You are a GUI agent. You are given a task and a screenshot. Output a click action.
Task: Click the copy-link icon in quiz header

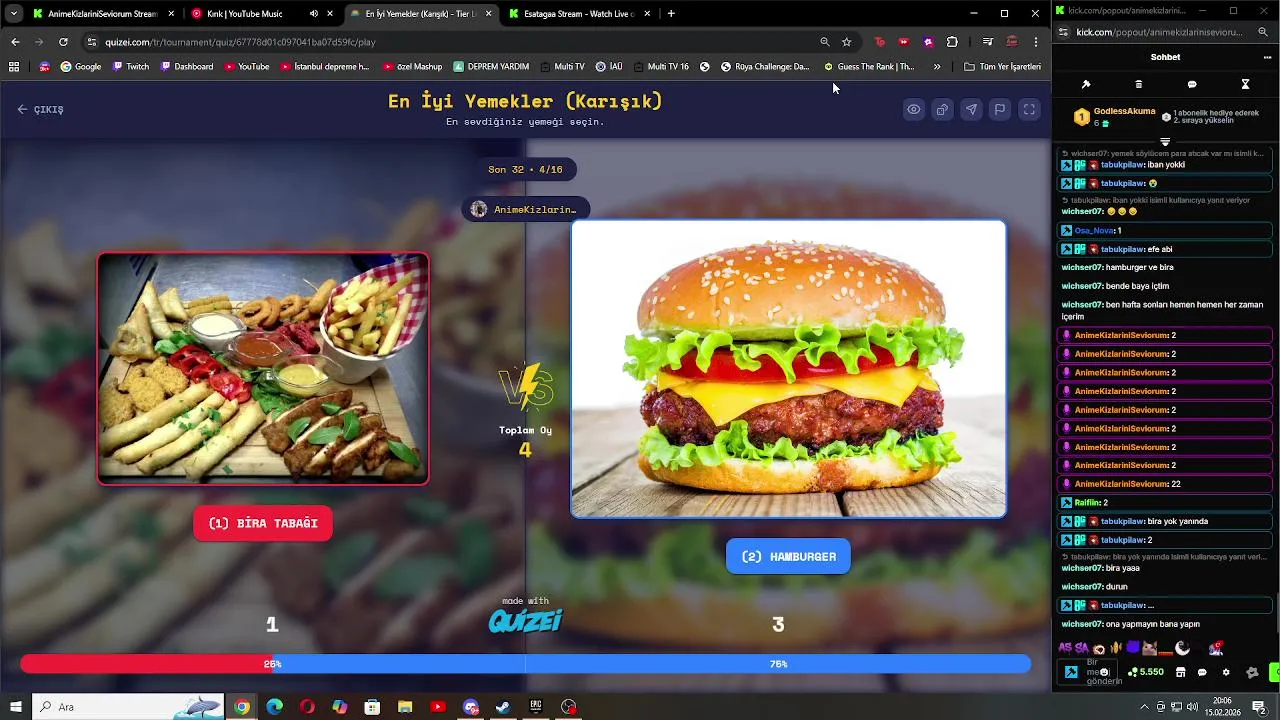click(x=942, y=110)
